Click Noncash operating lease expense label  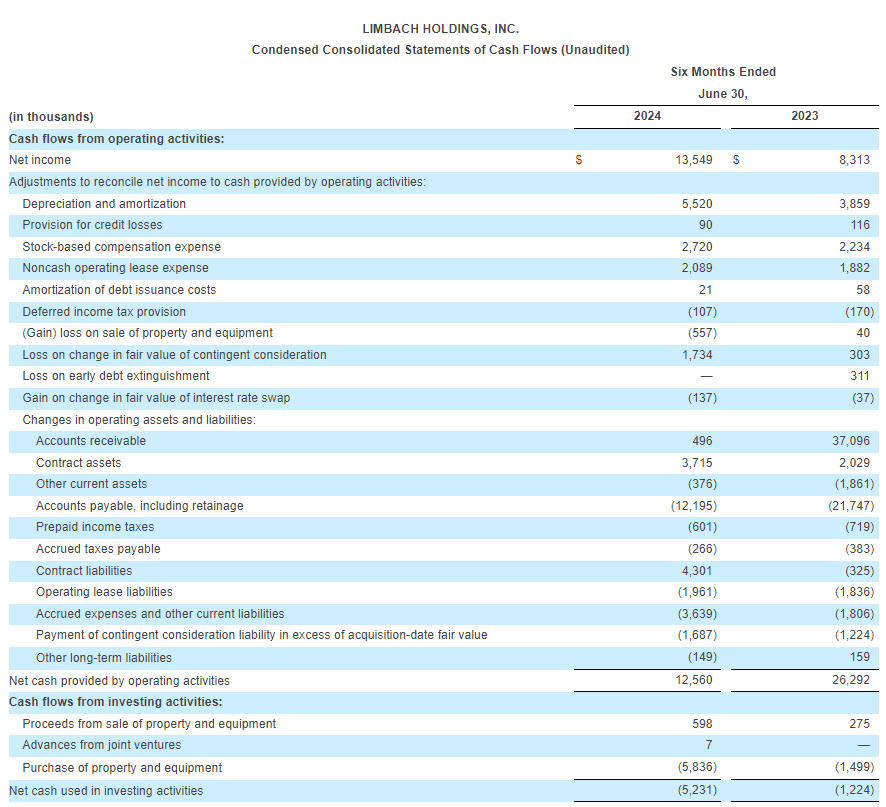pyautogui.click(x=115, y=268)
